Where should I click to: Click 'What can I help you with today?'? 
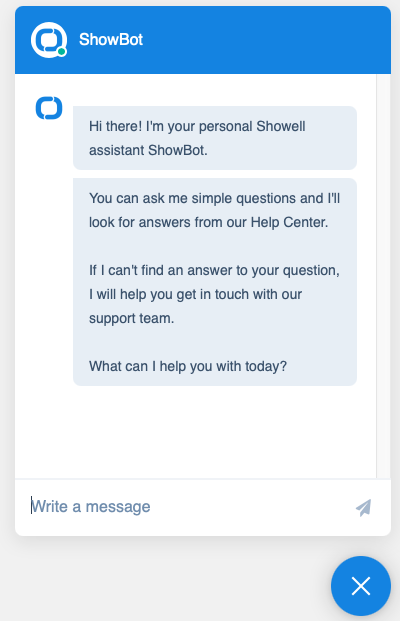coord(188,366)
